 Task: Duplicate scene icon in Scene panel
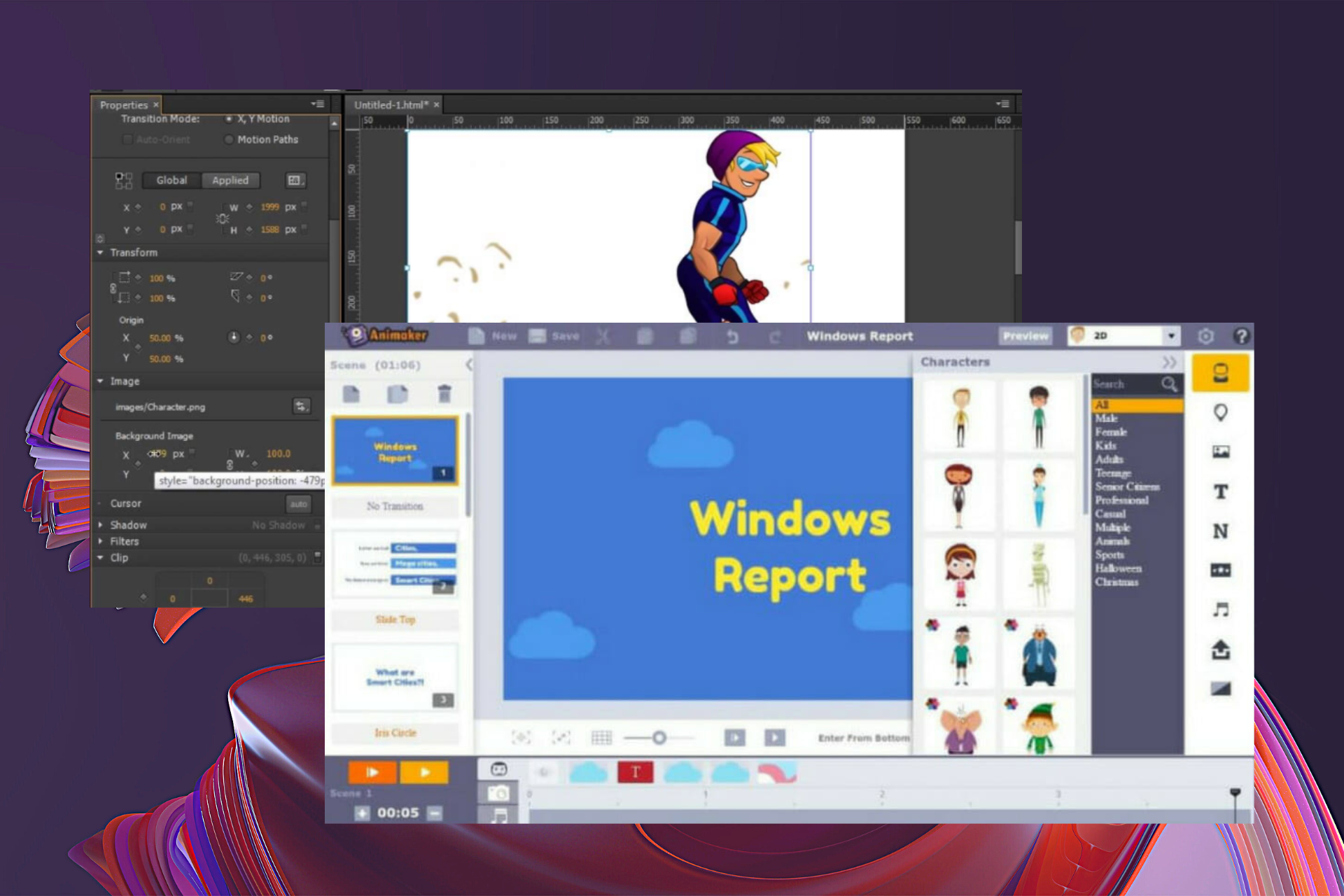397,394
